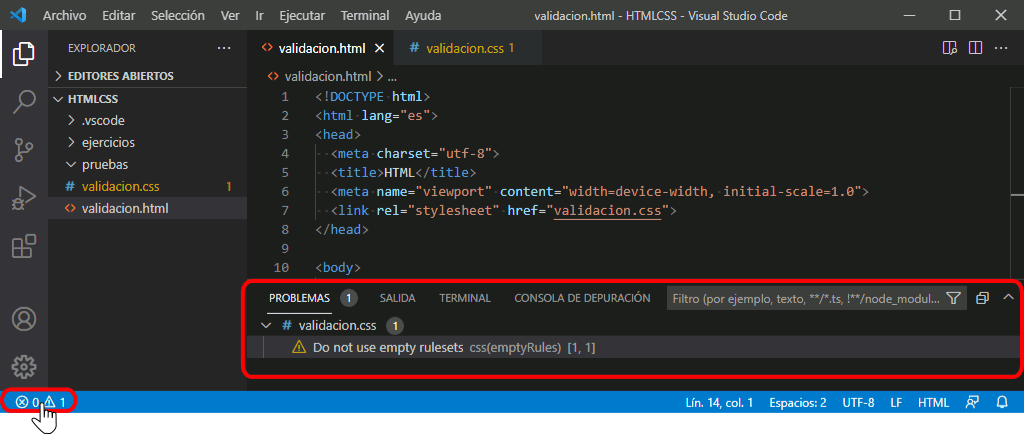Switch to the TERMINAL panel tab

(465, 298)
